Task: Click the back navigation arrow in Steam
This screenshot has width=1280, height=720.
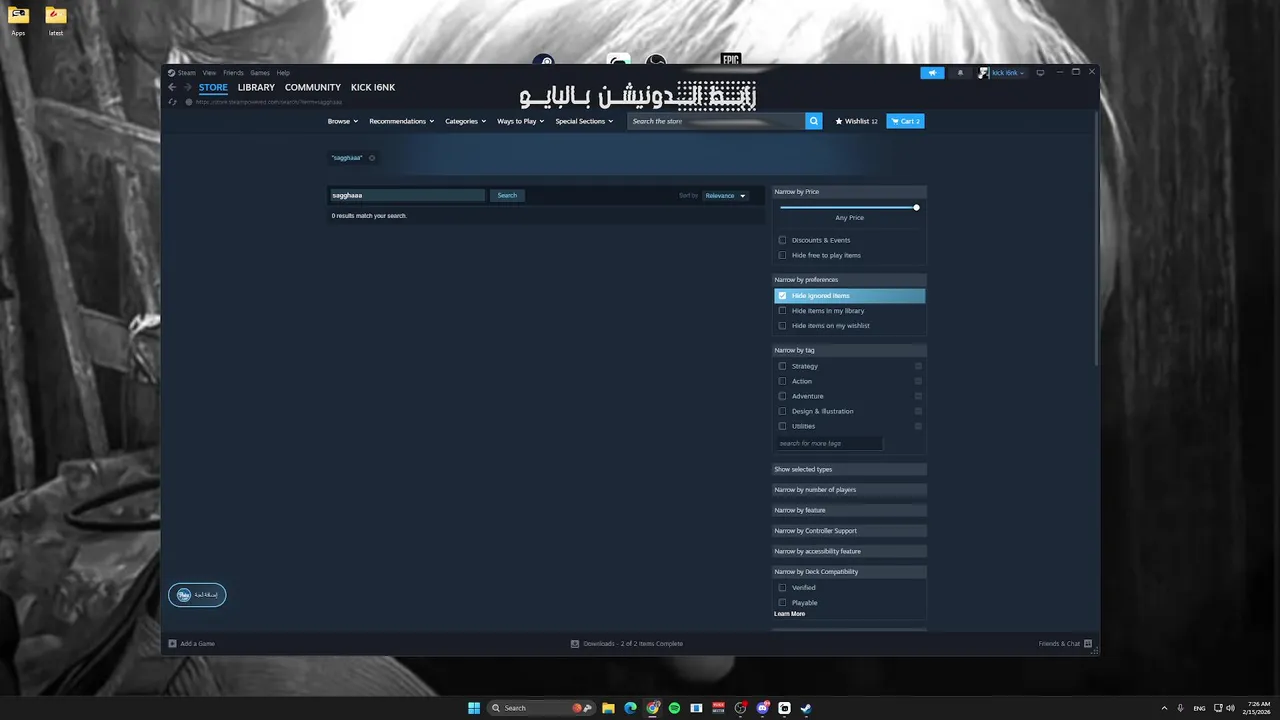Action: tap(172, 87)
